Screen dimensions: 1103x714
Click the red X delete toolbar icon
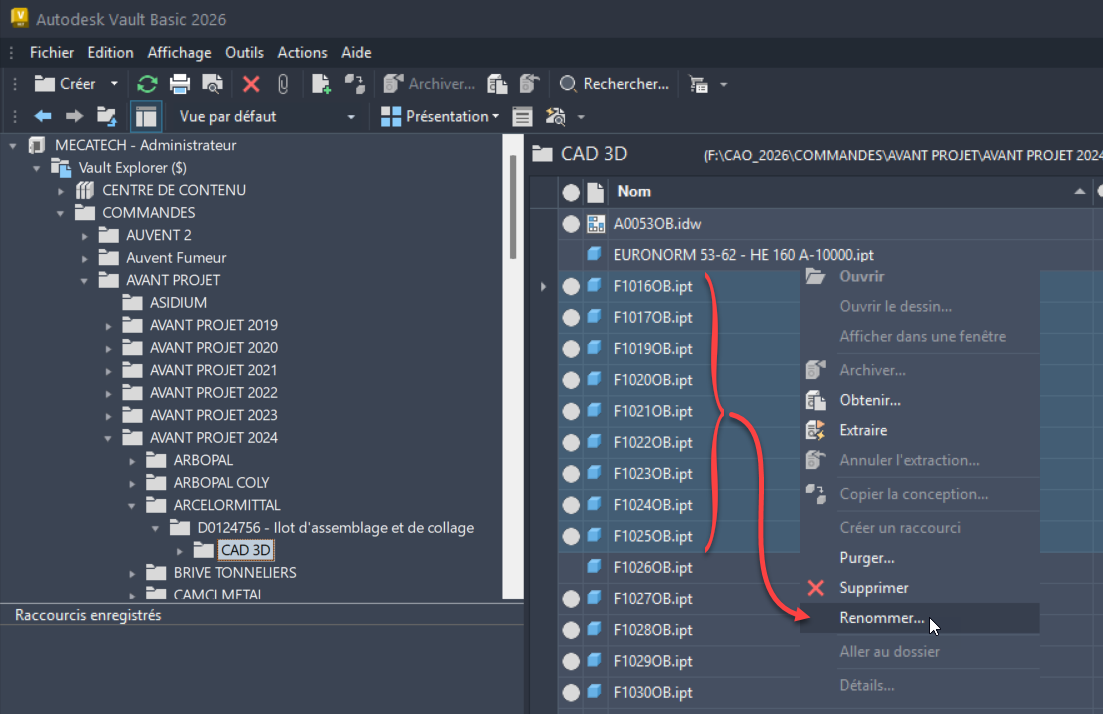(251, 84)
